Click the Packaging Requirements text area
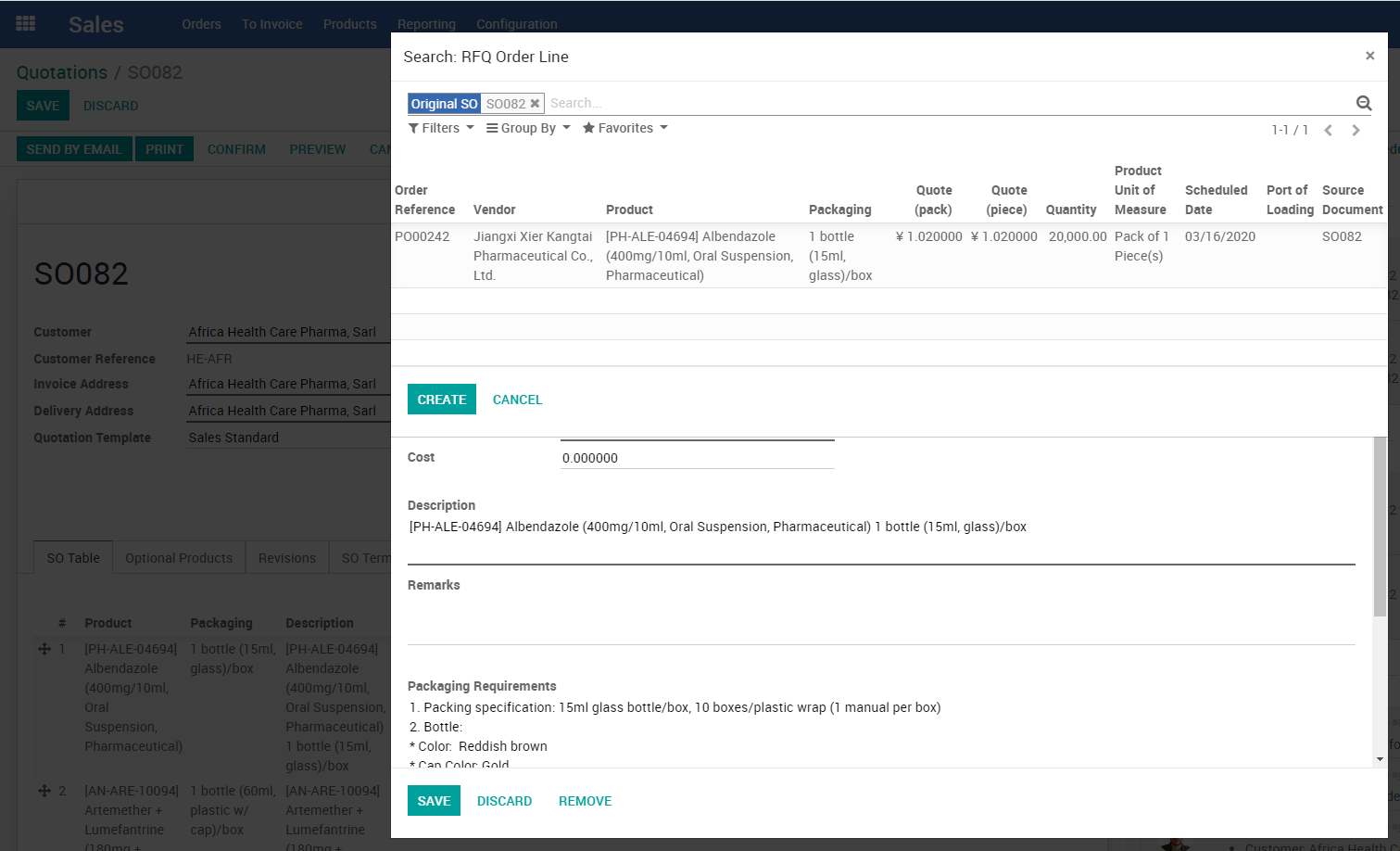This screenshot has height=851, width=1400. (881, 732)
